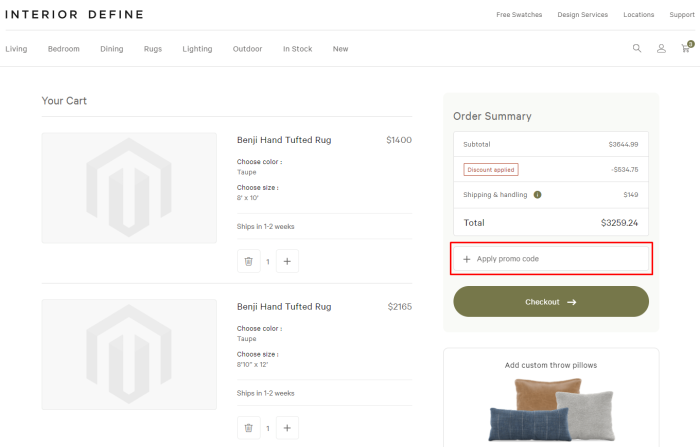Increase quantity of the $1400 Benji rug
Screen dimensions: 700x447
click(x=287, y=261)
